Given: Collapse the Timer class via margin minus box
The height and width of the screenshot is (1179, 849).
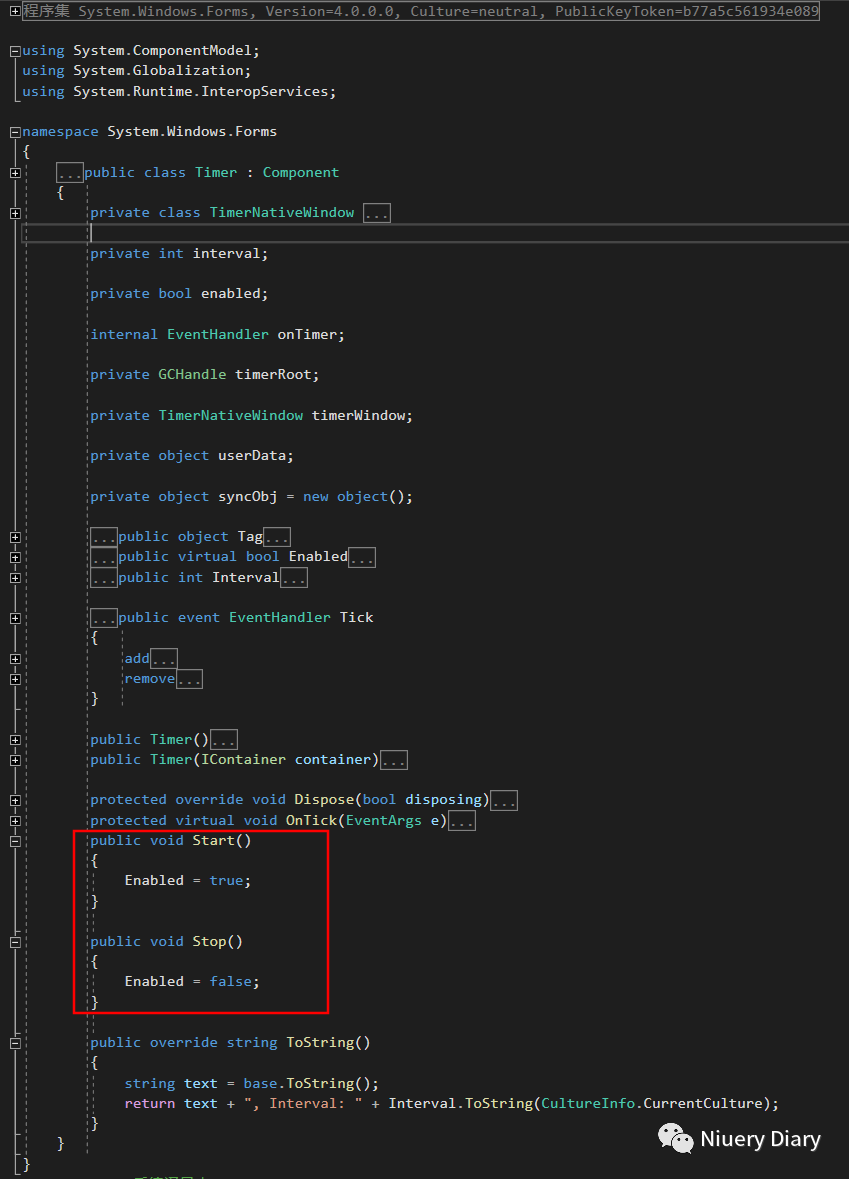Looking at the screenshot, I should (x=15, y=171).
